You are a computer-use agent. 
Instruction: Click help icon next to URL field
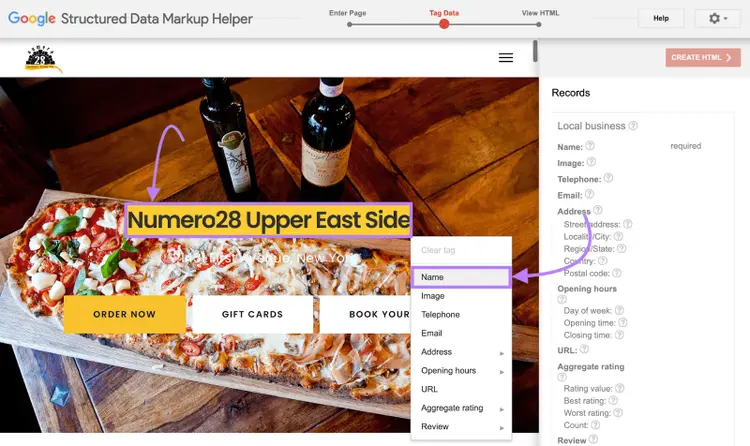[585, 349]
